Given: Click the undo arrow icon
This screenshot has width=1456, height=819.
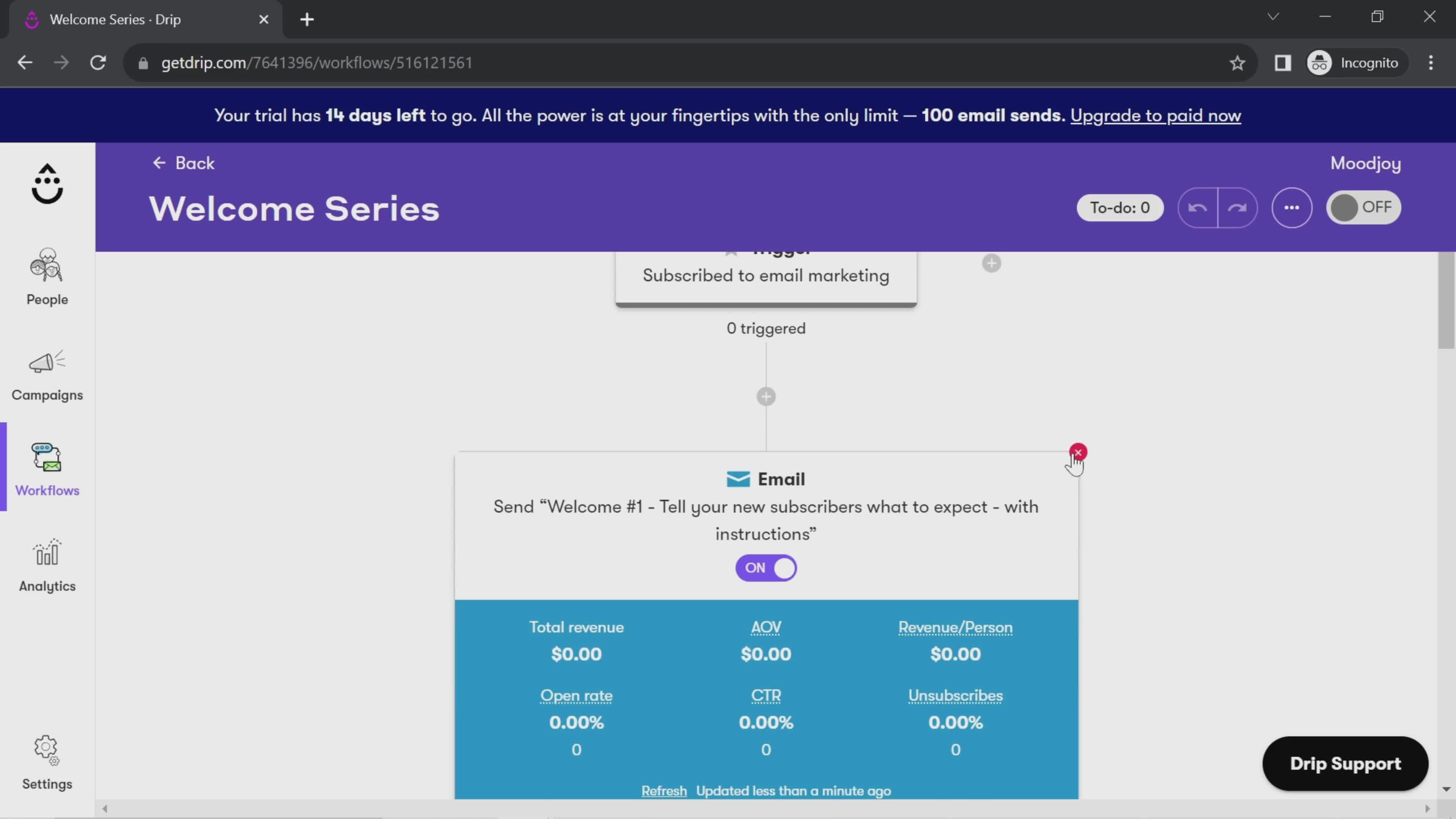Looking at the screenshot, I should tap(1197, 207).
